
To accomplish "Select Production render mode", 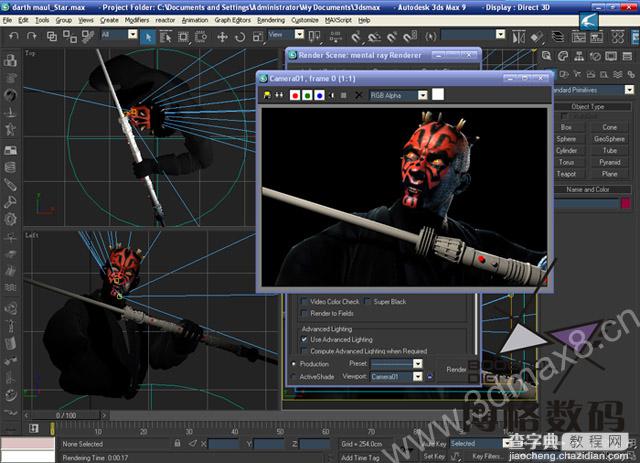I will coord(293,363).
